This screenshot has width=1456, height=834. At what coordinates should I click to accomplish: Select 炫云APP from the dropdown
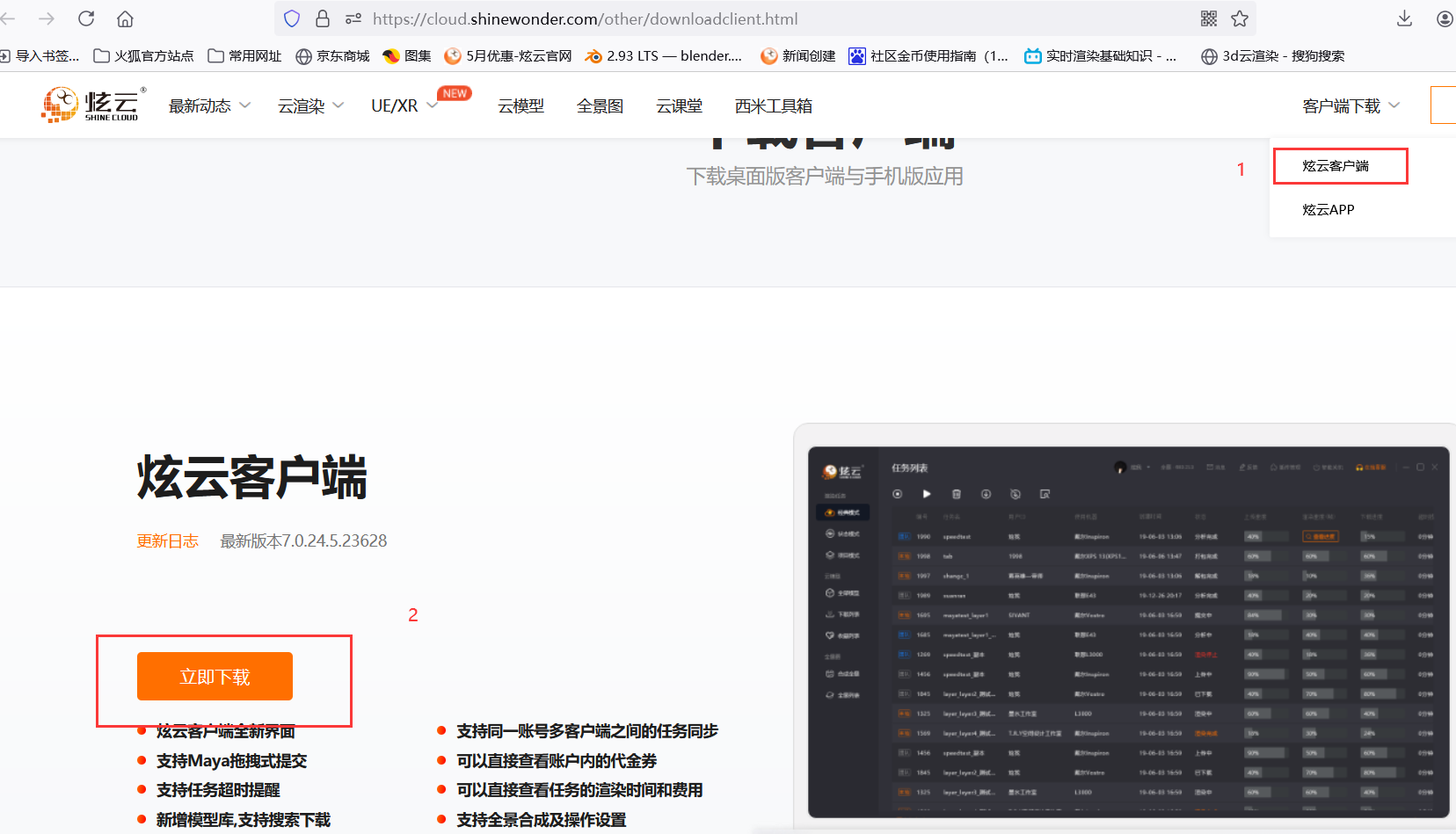[1329, 209]
